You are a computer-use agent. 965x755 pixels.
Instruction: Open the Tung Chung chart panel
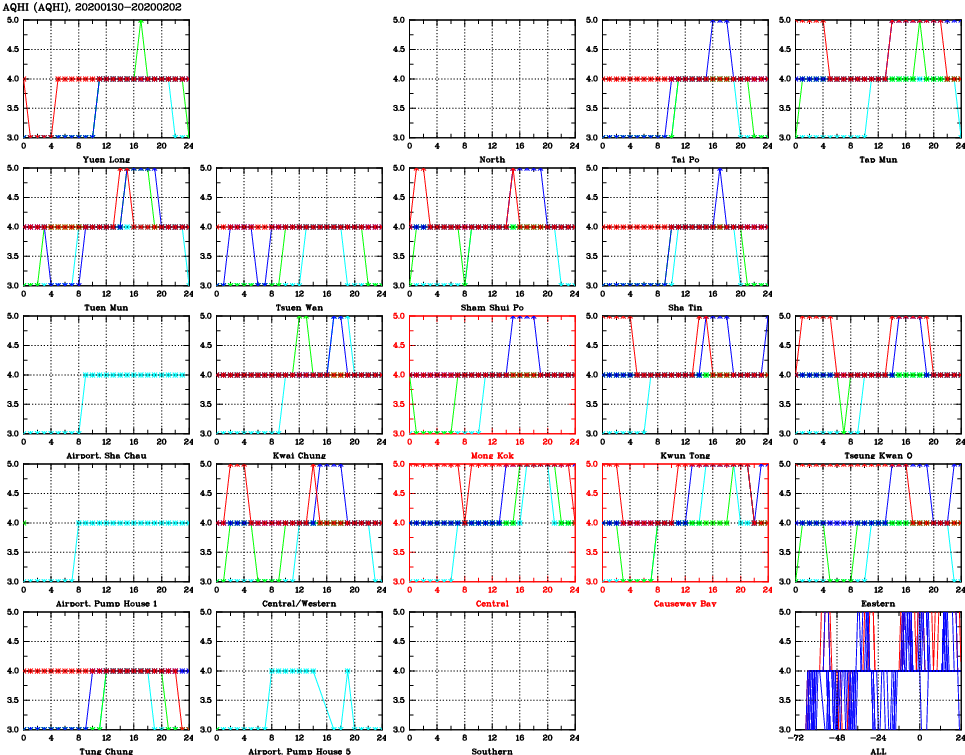pos(106,670)
